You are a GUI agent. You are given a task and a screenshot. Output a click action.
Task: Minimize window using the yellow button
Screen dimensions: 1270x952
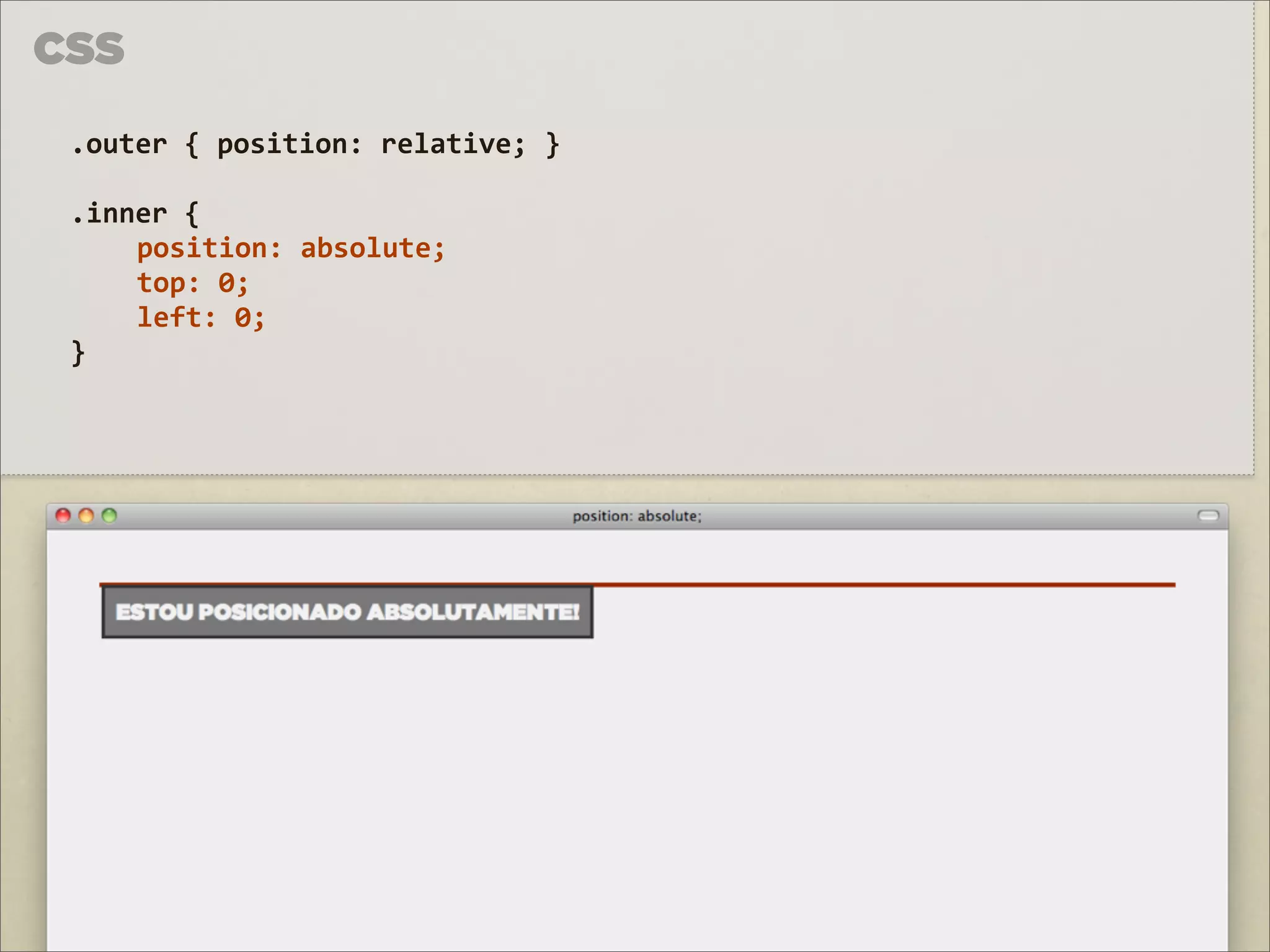click(86, 516)
